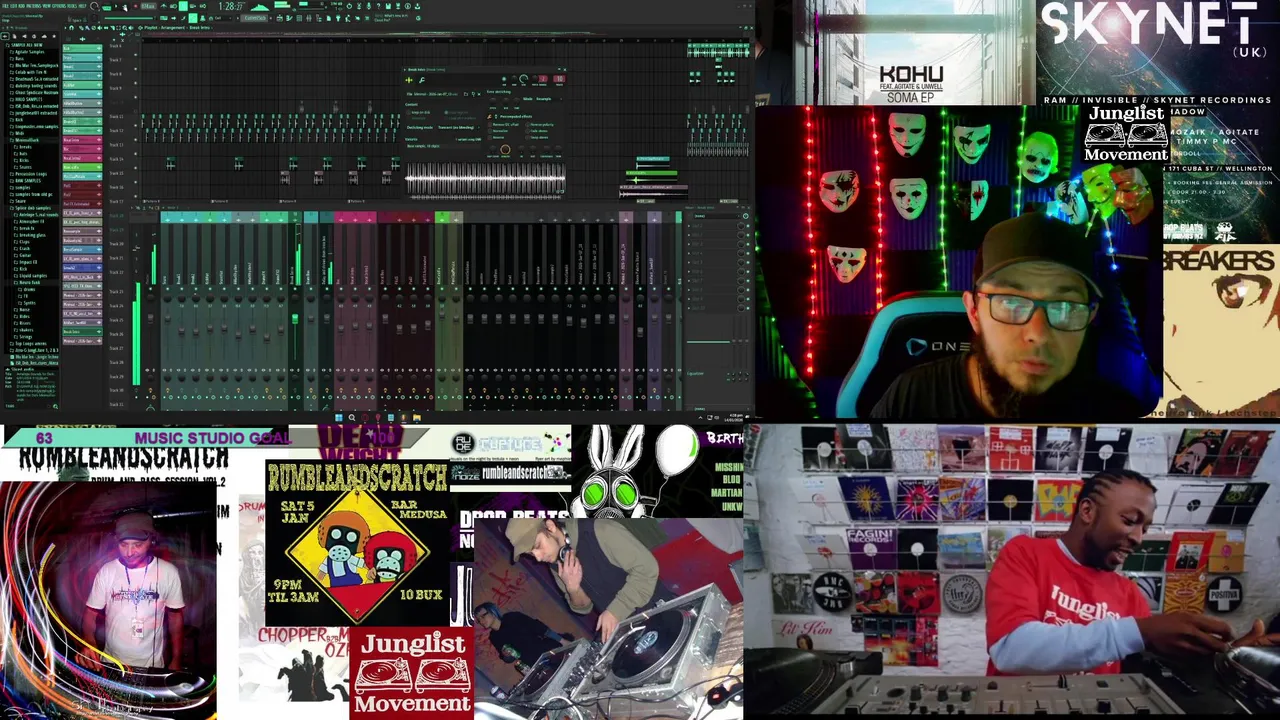The height and width of the screenshot is (720, 1280).
Task: Open the breaks subfolder under MinimalDark
Action: (25, 147)
